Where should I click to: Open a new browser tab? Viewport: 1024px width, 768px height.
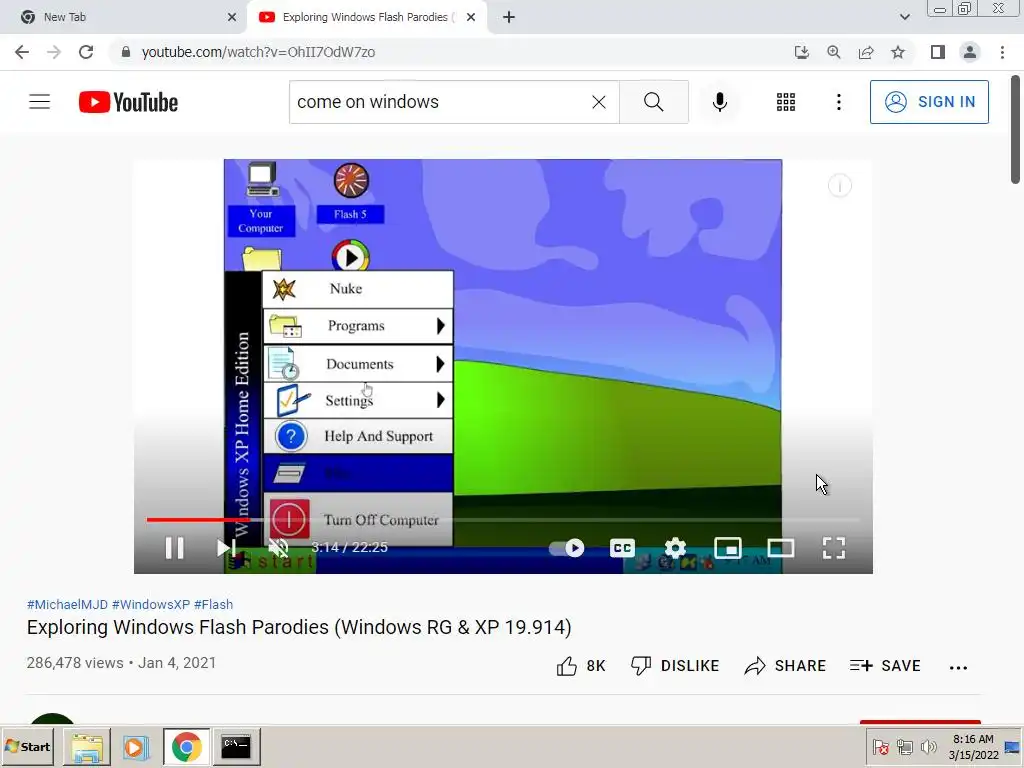pyautogui.click(x=509, y=17)
